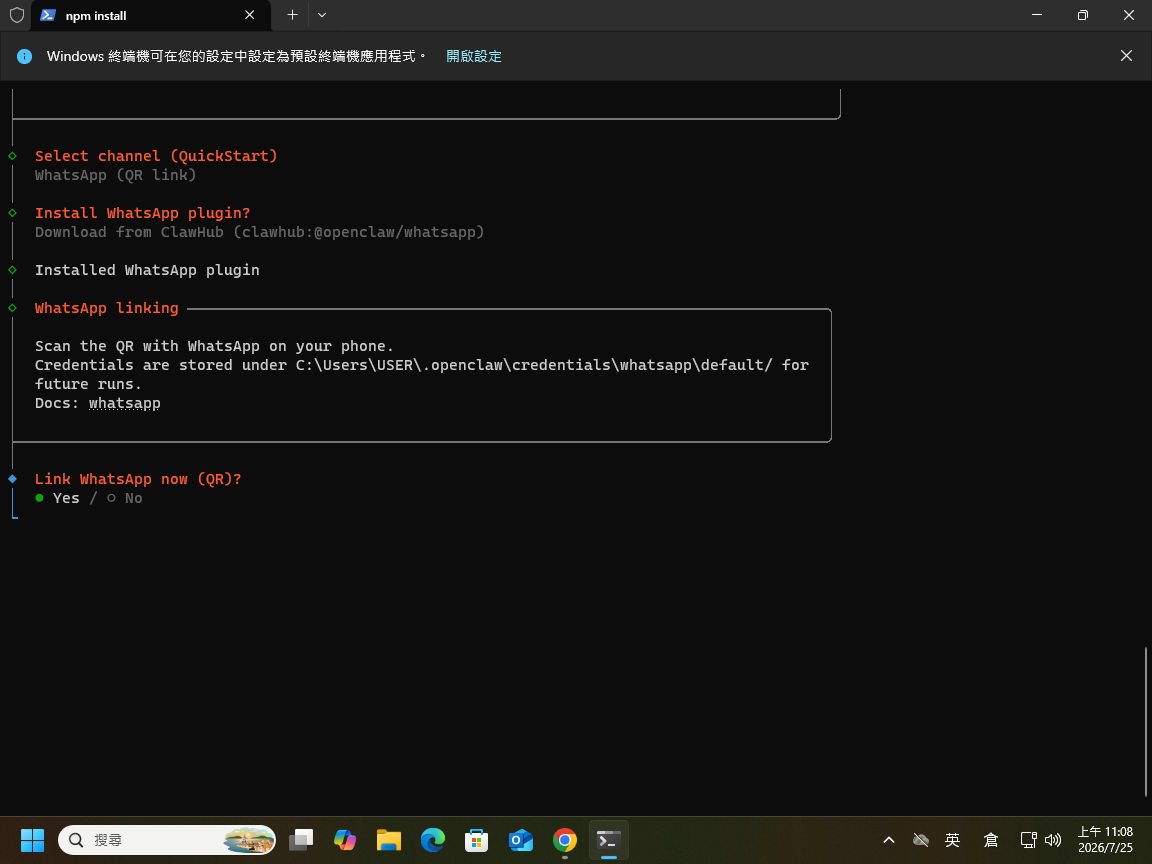The height and width of the screenshot is (864, 1152).
Task: Select the npm install tab
Action: coord(151,15)
